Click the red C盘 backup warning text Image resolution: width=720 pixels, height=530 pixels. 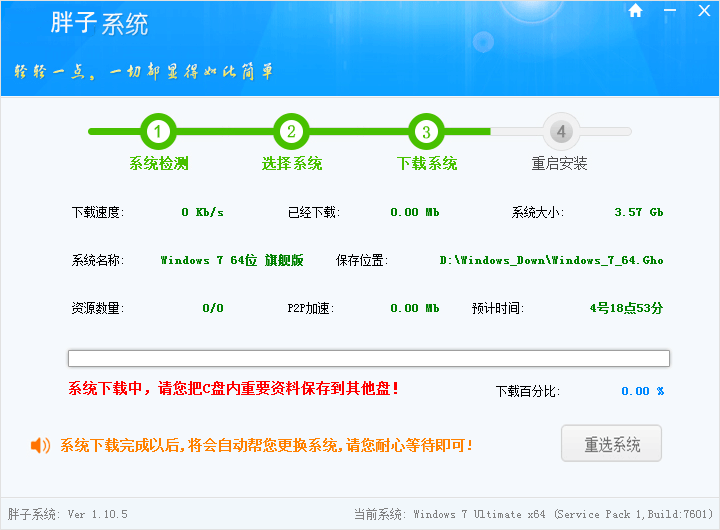point(234,388)
